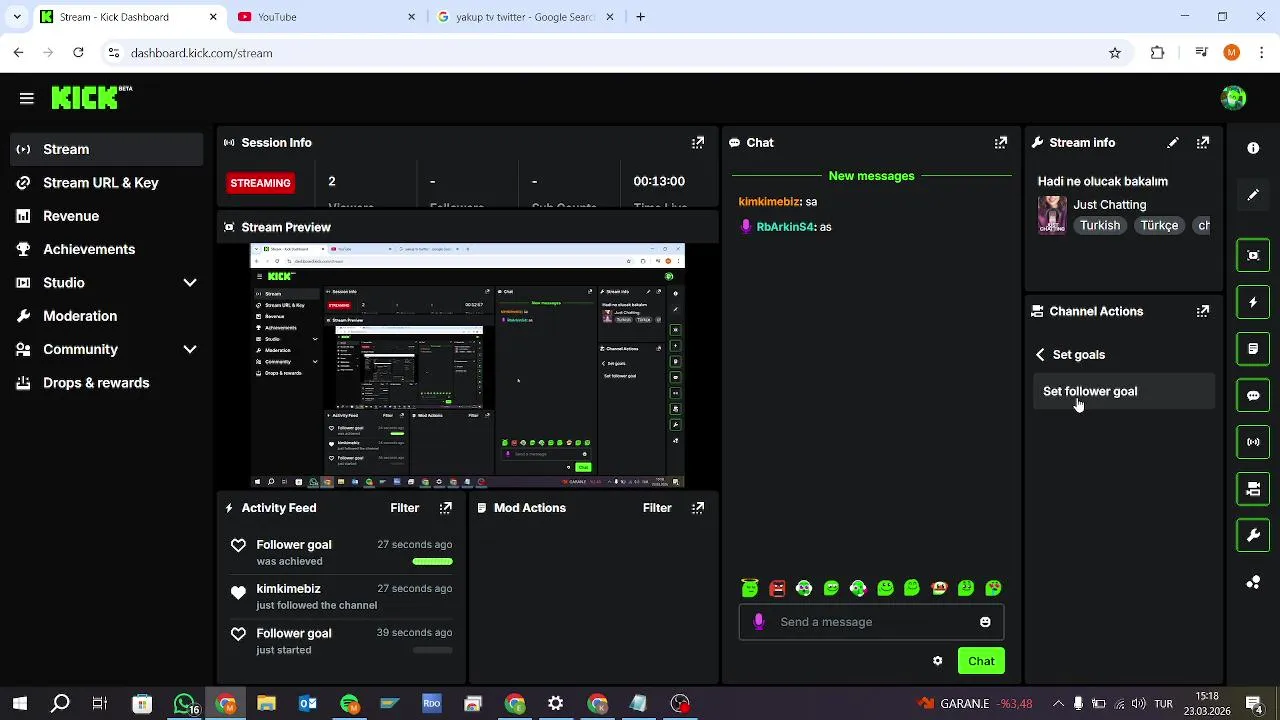
Task: Pop out the Stream info panel
Action: (x=1203, y=143)
